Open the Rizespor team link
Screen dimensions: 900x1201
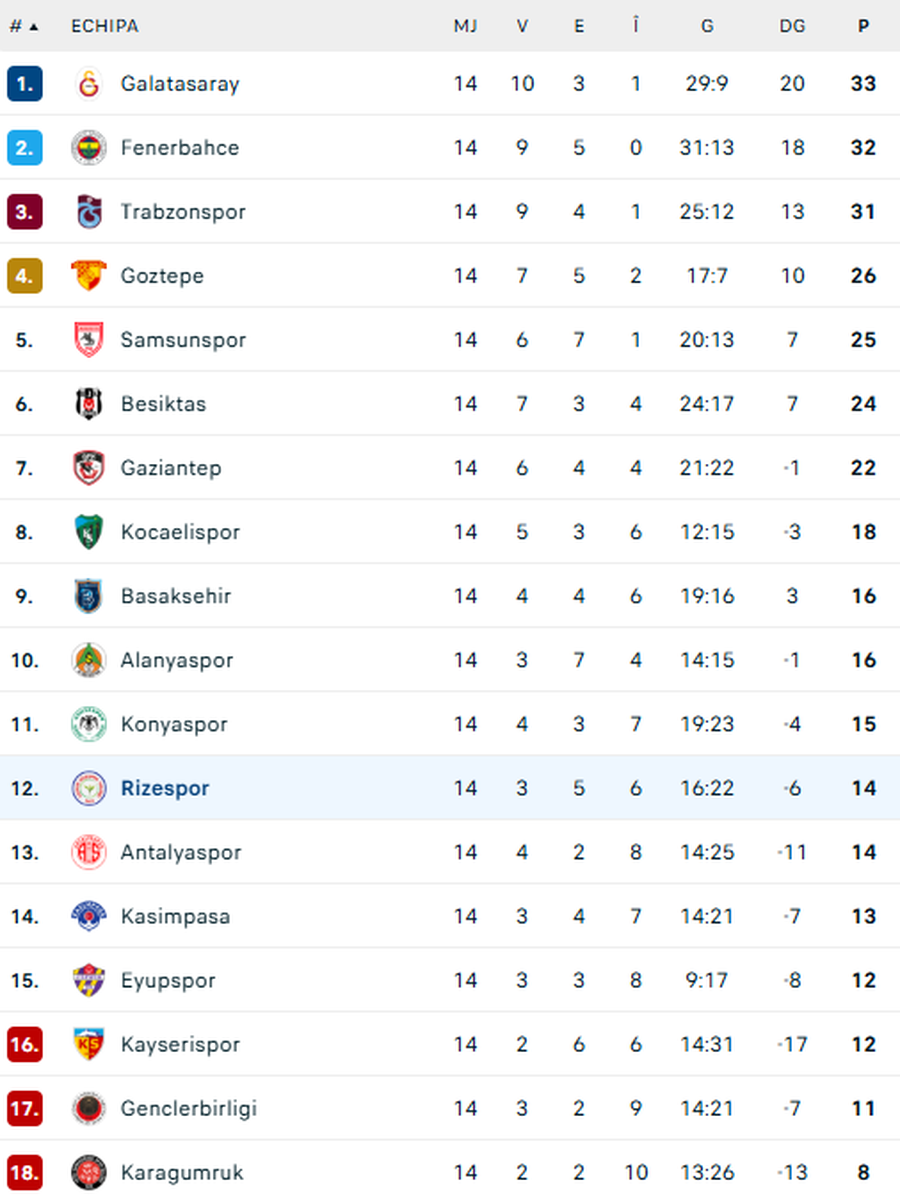click(165, 788)
